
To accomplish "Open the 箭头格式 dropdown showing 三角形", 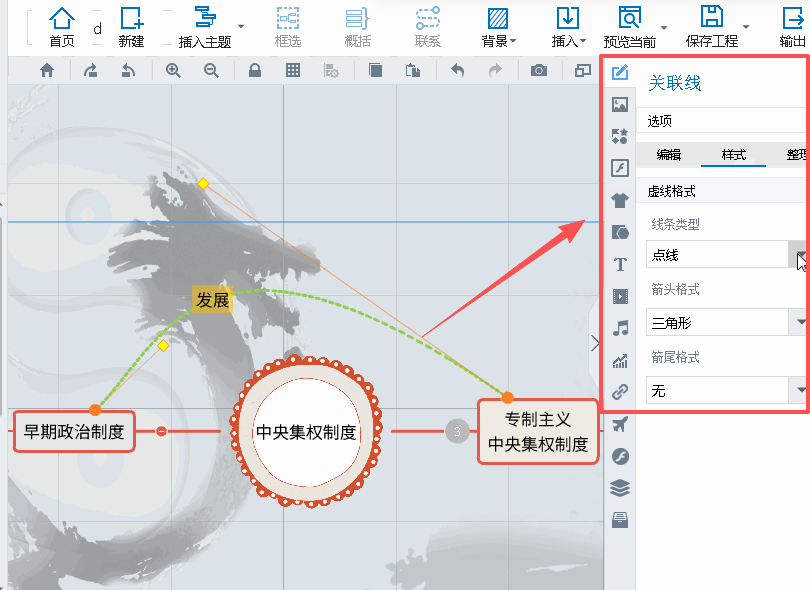I will 798,323.
